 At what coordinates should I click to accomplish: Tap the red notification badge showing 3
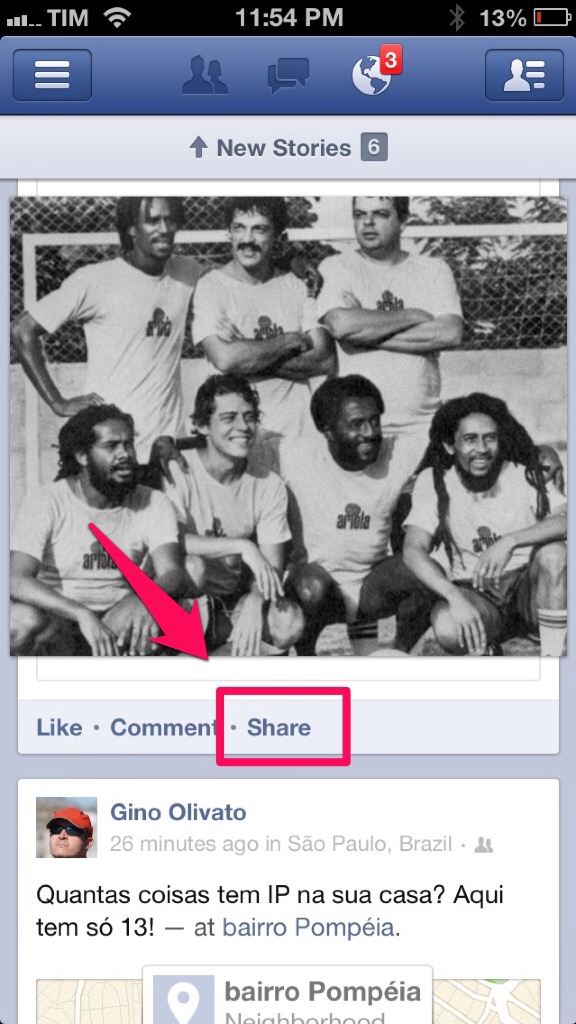coord(391,60)
